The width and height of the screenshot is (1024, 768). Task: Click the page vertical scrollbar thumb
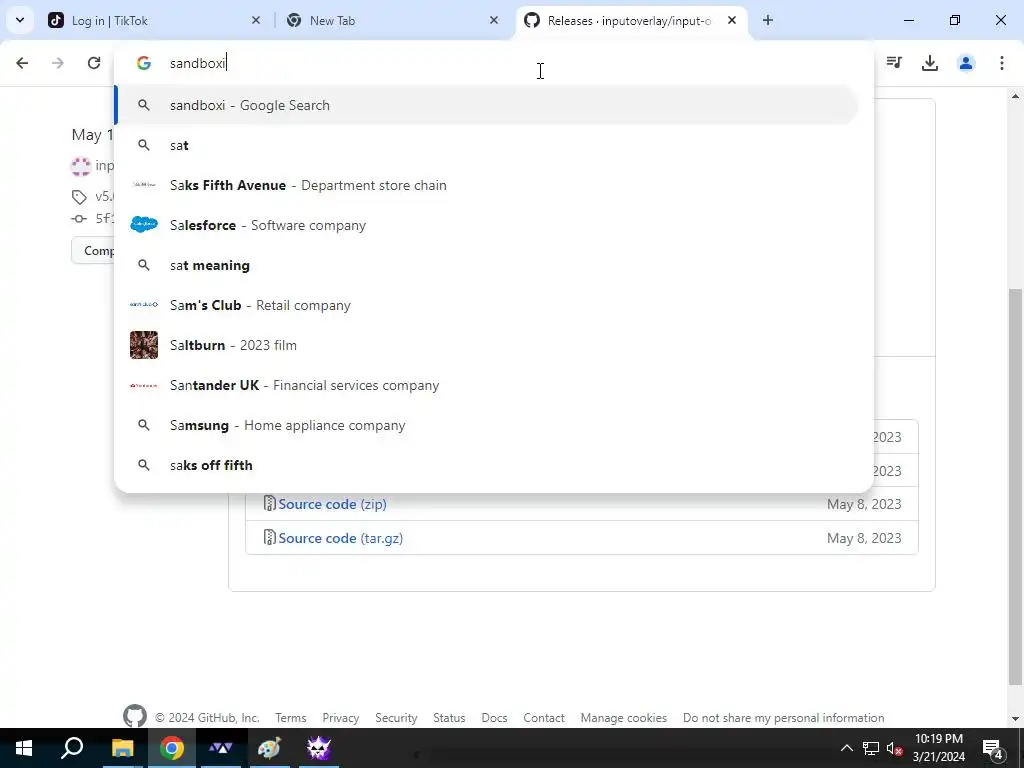(x=1016, y=487)
